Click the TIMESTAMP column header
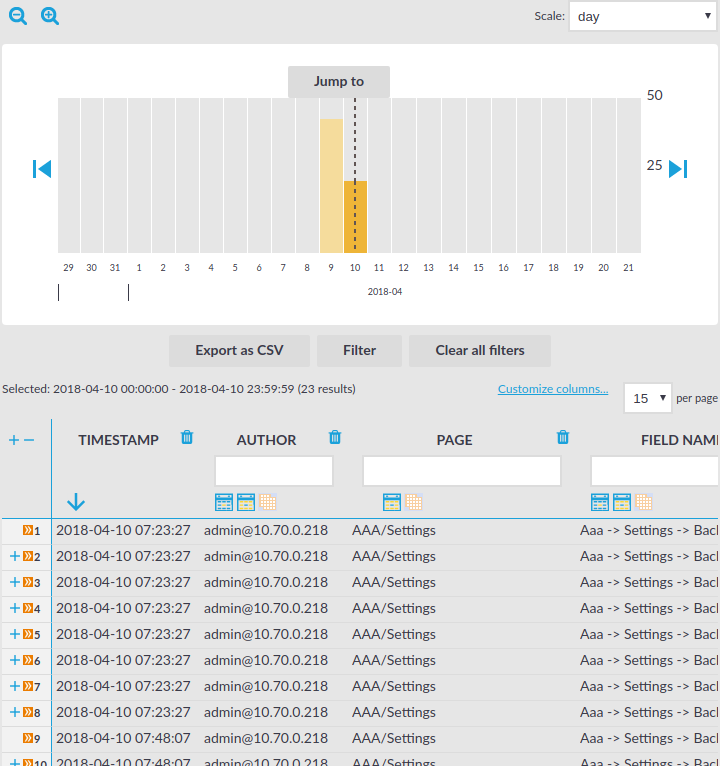The width and height of the screenshot is (720, 766). (x=119, y=440)
